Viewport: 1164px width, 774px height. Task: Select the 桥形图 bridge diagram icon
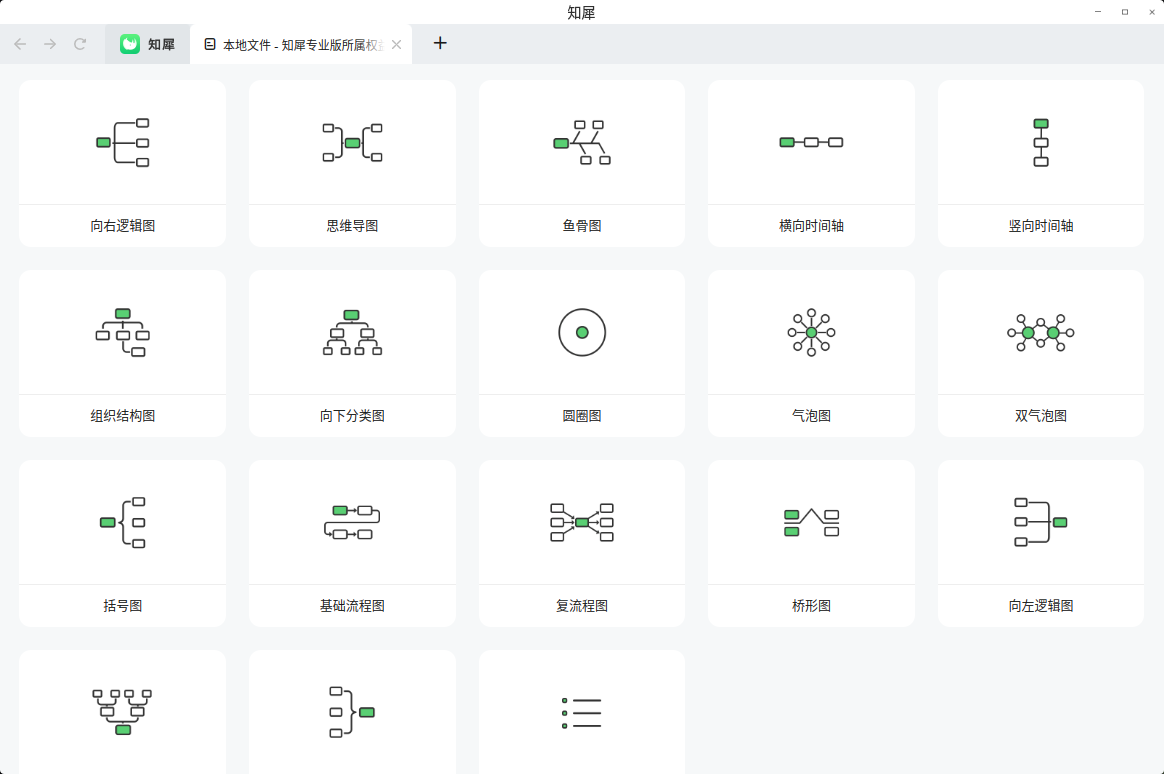tap(811, 522)
